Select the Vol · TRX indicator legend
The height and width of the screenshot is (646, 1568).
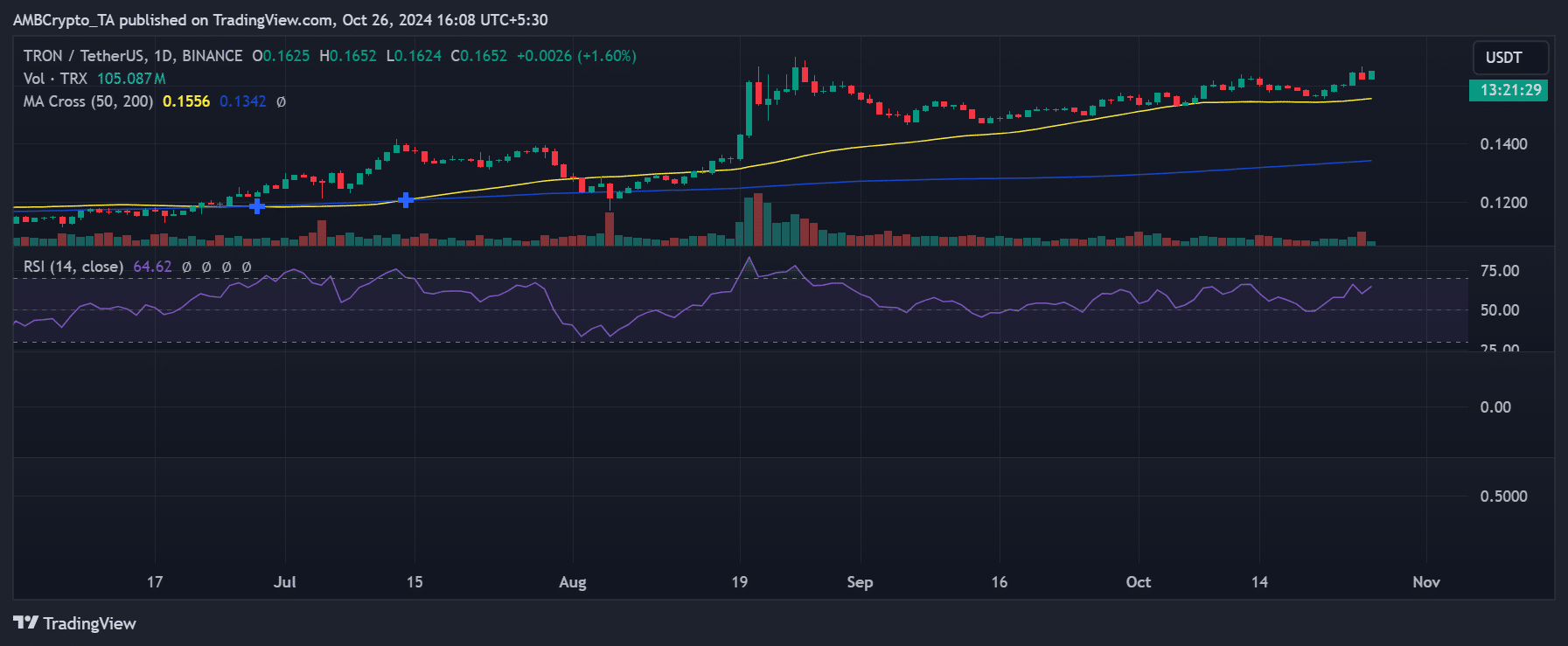coord(55,79)
